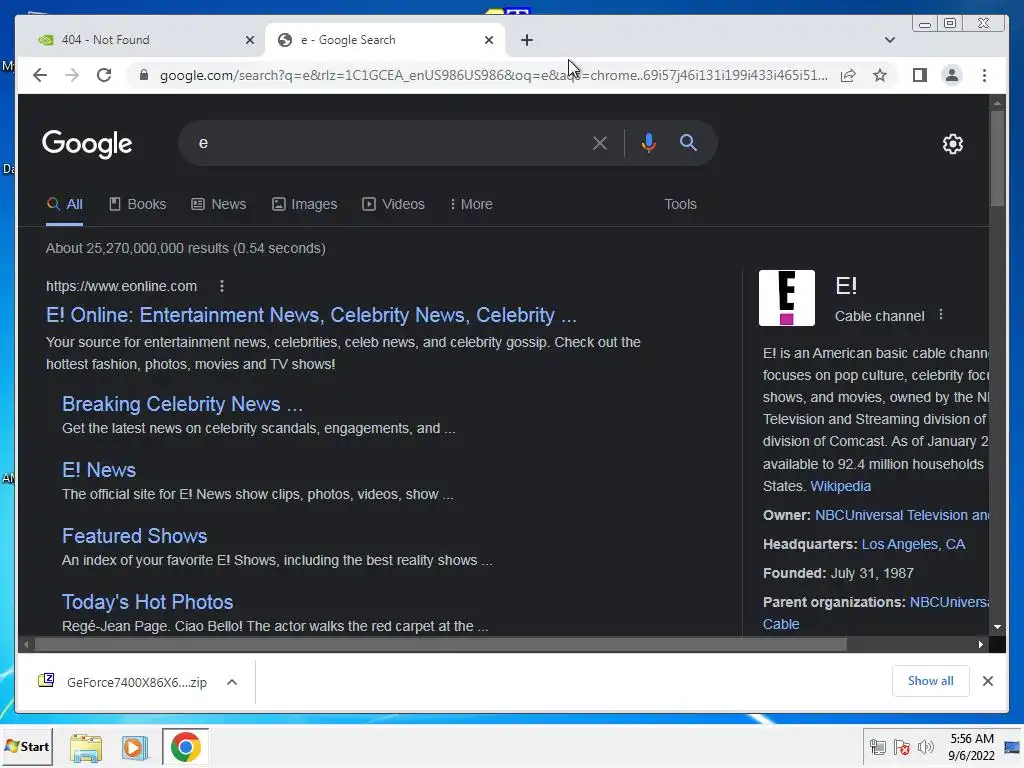Viewport: 1024px width, 768px height.
Task: Click the magnifier search button
Action: tap(688, 142)
